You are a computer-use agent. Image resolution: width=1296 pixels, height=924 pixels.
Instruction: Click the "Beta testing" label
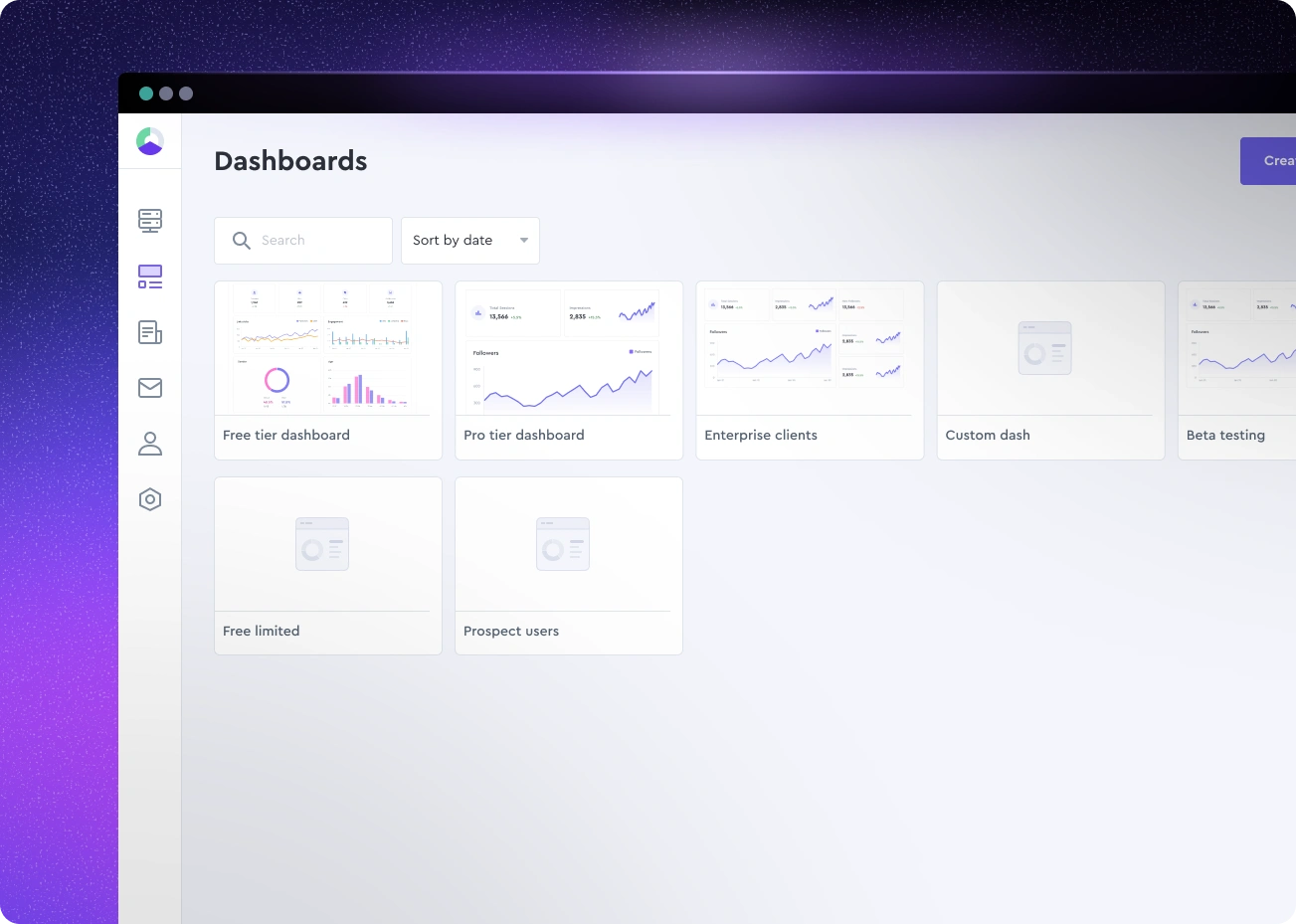(1225, 436)
